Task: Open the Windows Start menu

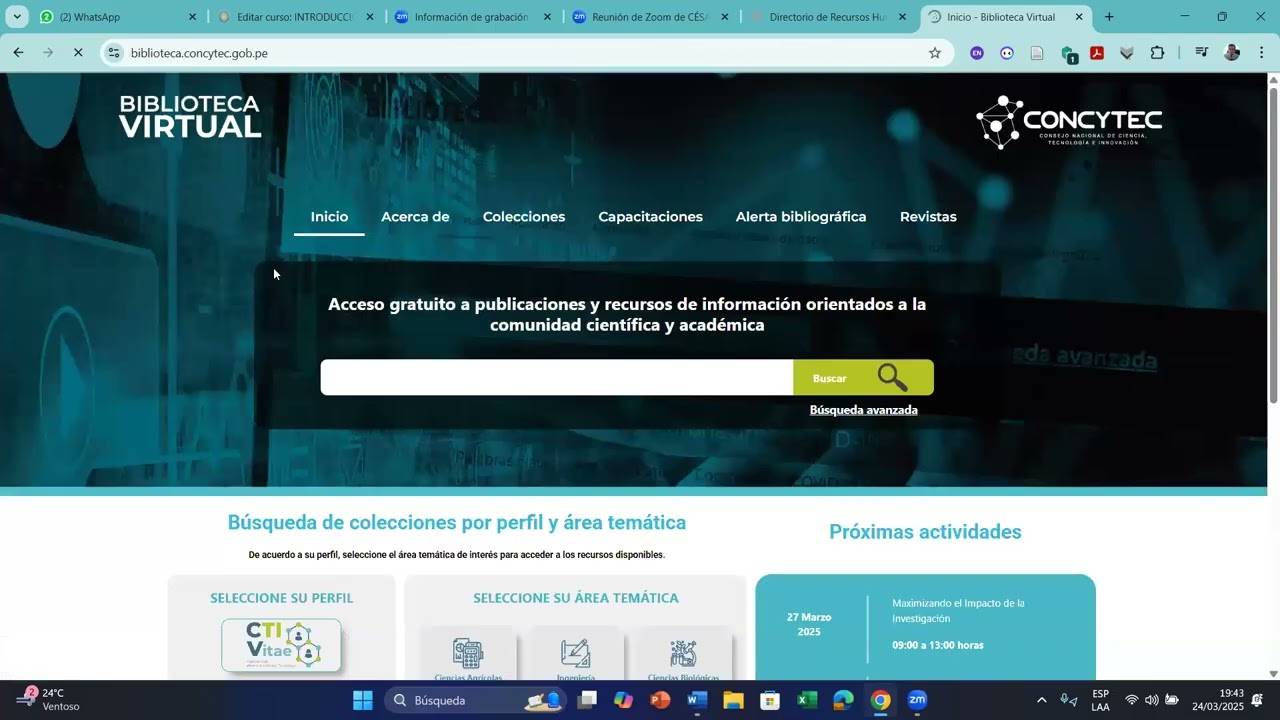Action: click(x=363, y=700)
